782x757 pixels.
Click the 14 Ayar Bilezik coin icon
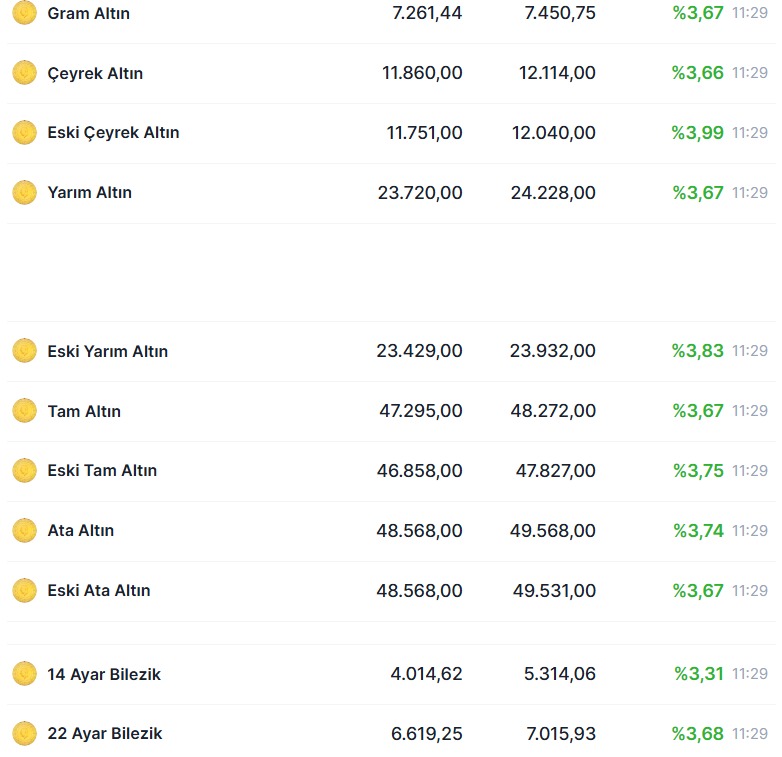[x=24, y=674]
